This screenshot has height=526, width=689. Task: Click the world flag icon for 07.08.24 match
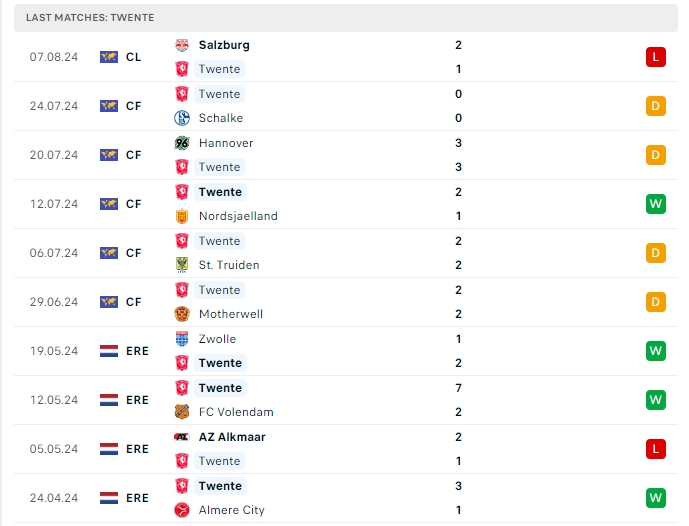109,57
